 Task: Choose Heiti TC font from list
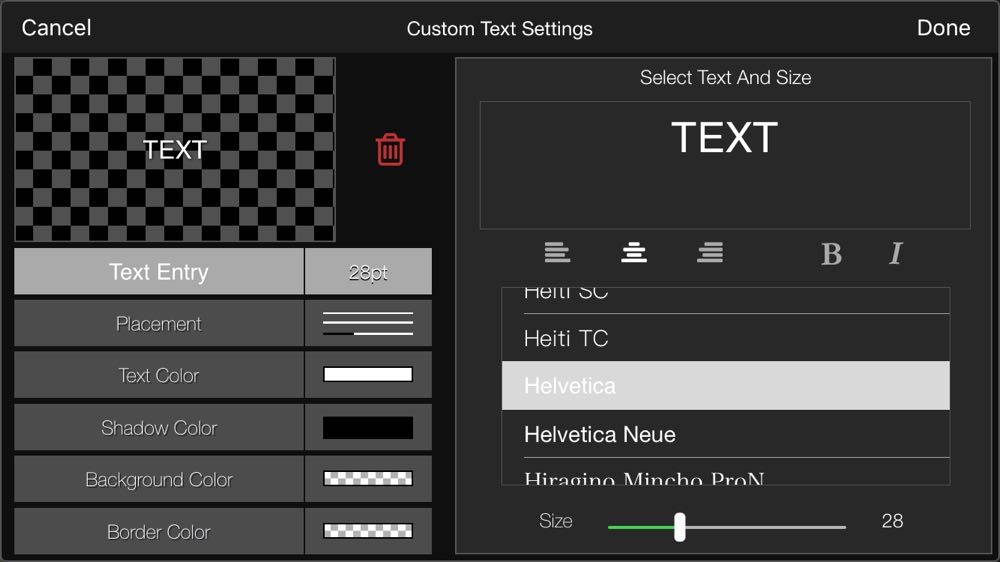click(725, 339)
